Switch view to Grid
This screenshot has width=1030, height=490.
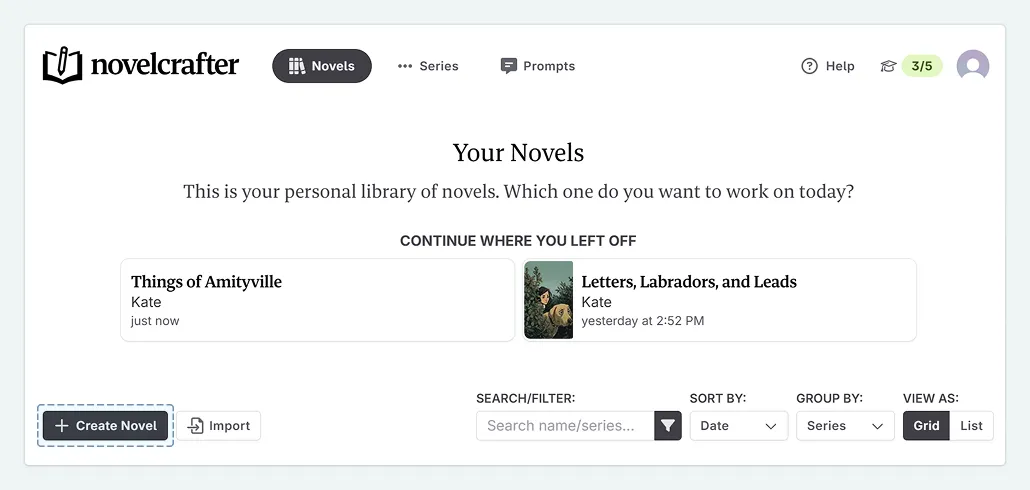tap(926, 426)
